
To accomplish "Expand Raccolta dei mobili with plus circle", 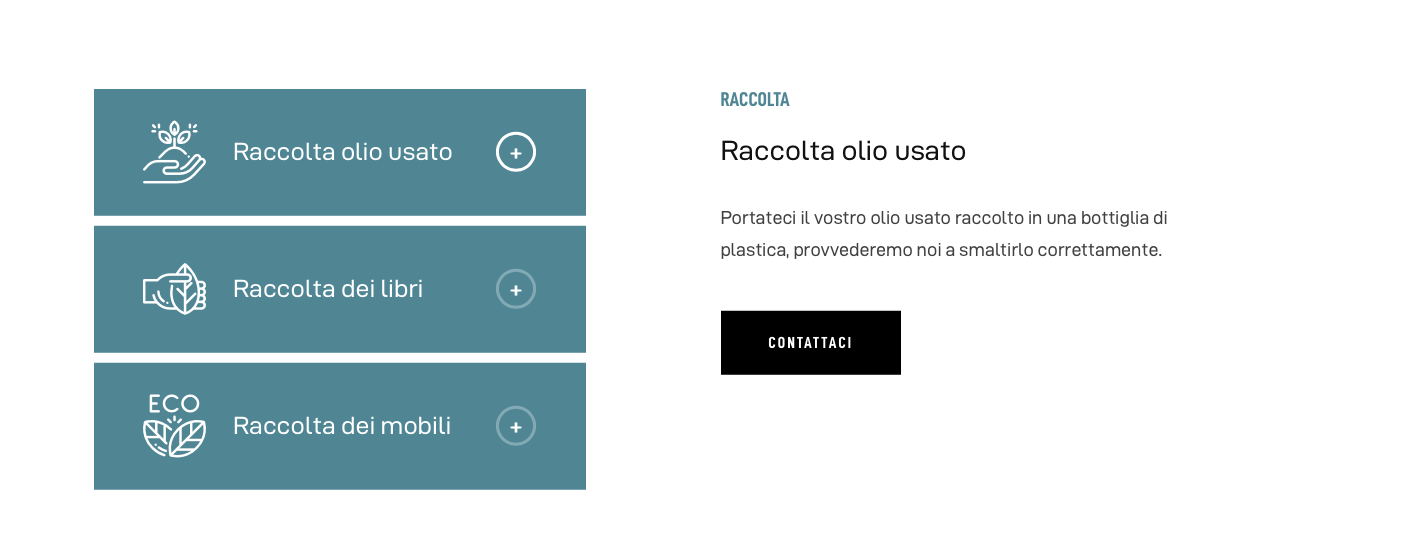I will click(x=516, y=426).
